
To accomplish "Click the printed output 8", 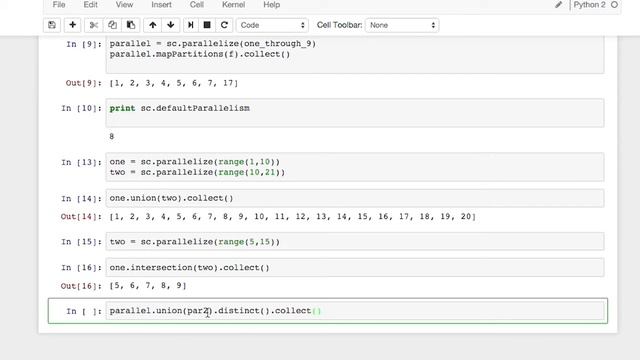I will [x=111, y=136].
